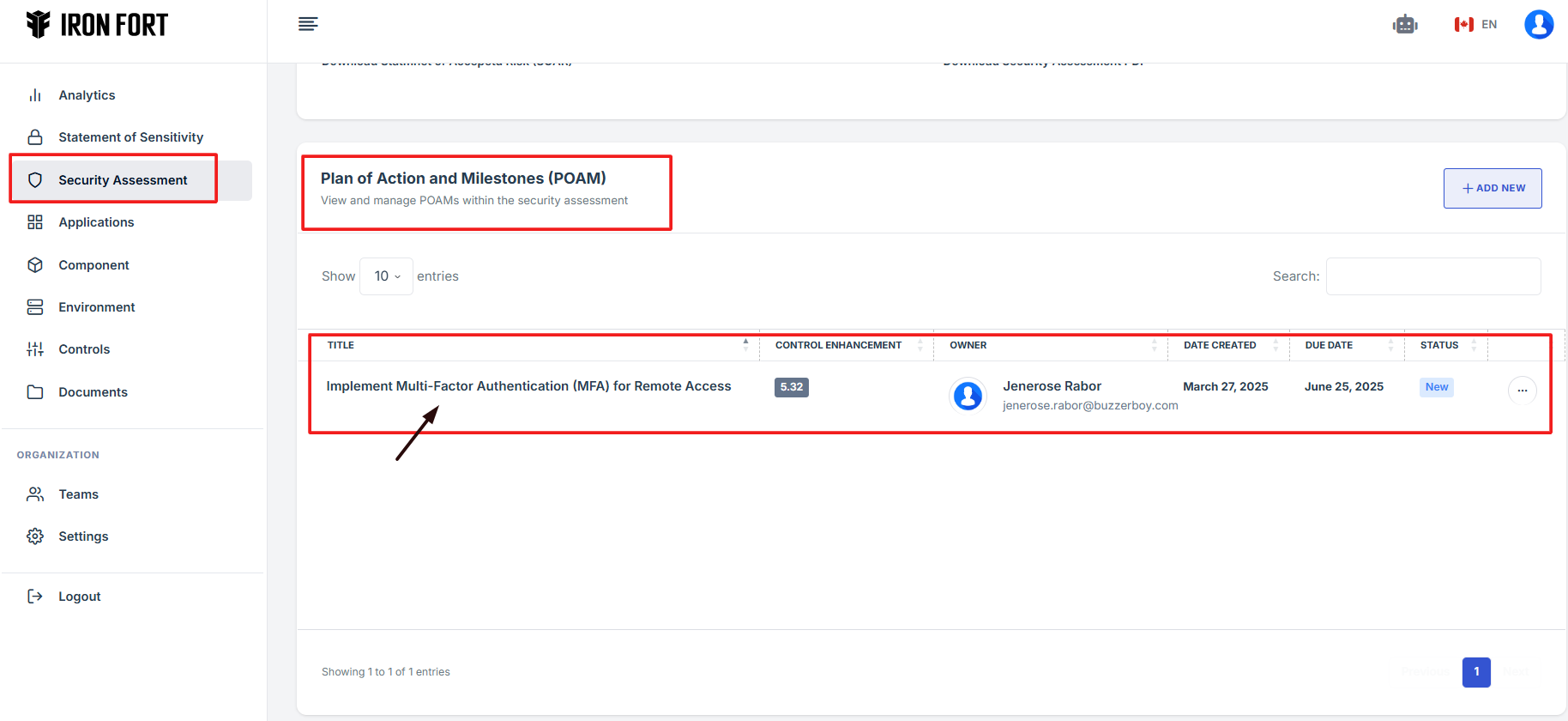Open the Applications menu item
1568x721 pixels.
96,222
